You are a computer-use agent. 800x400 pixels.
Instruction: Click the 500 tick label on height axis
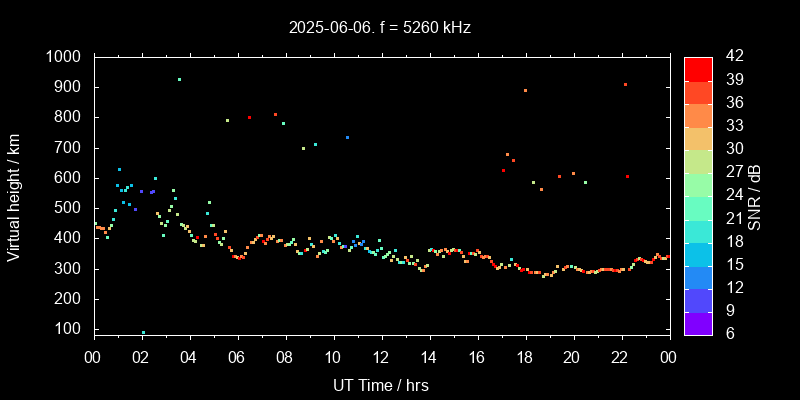(69, 208)
